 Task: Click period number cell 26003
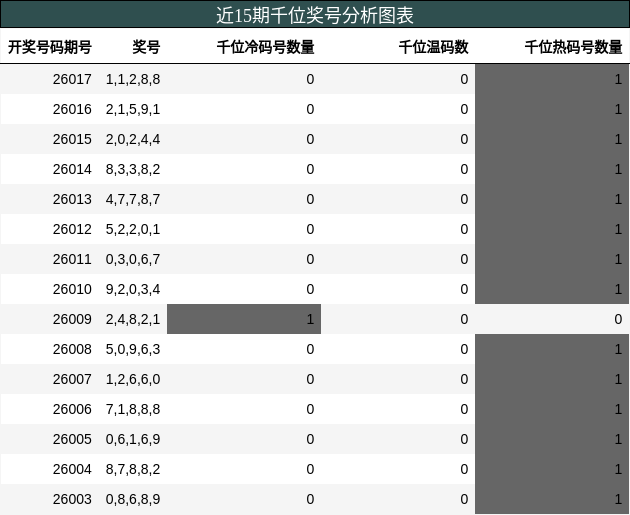tap(72, 499)
